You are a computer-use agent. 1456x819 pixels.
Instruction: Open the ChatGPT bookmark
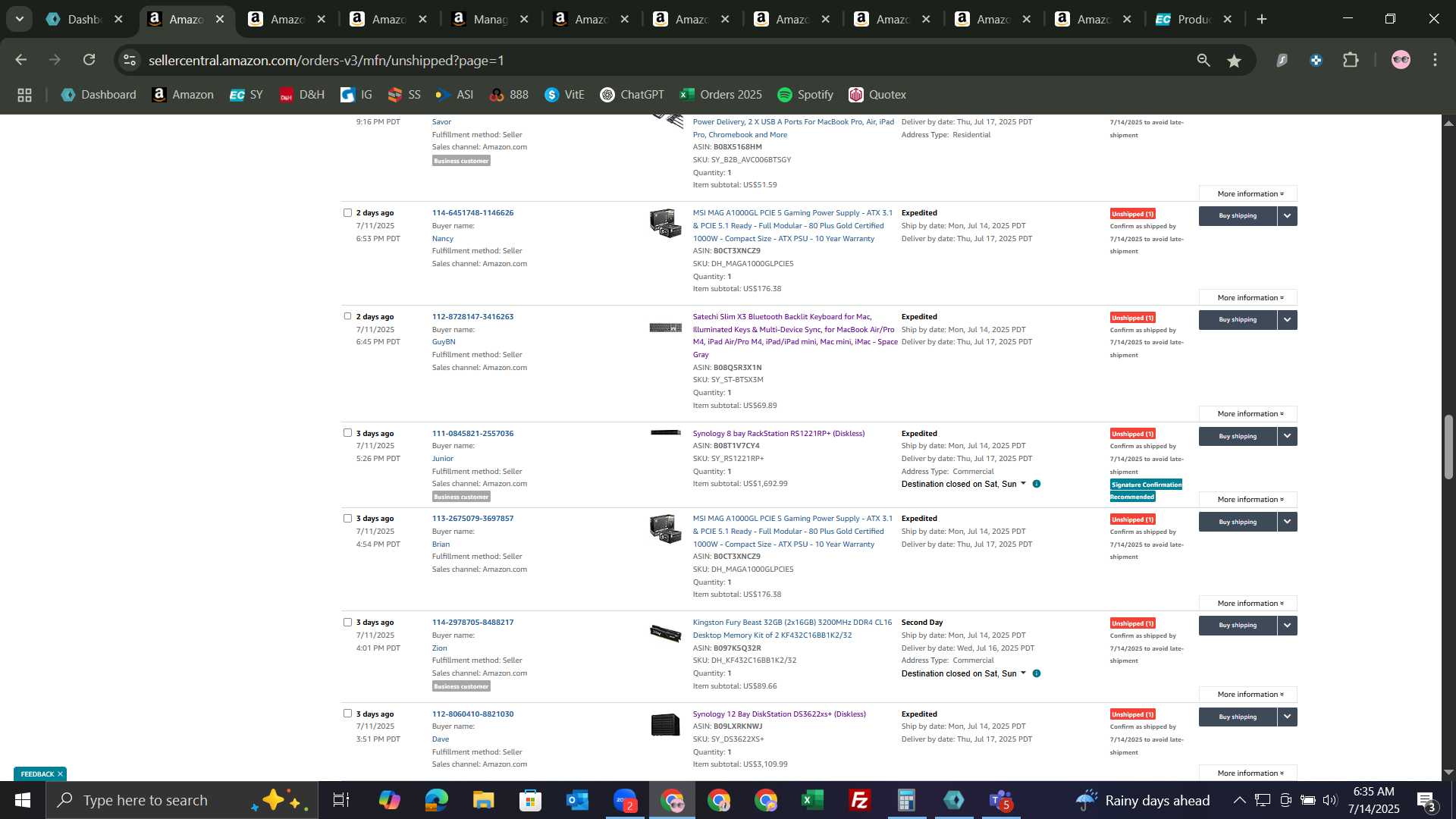[x=632, y=95]
